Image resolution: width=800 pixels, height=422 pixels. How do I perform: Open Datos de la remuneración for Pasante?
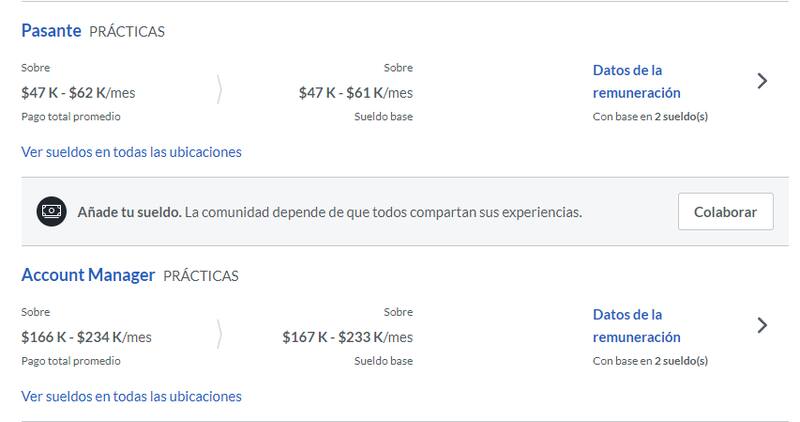pyautogui.click(x=636, y=81)
